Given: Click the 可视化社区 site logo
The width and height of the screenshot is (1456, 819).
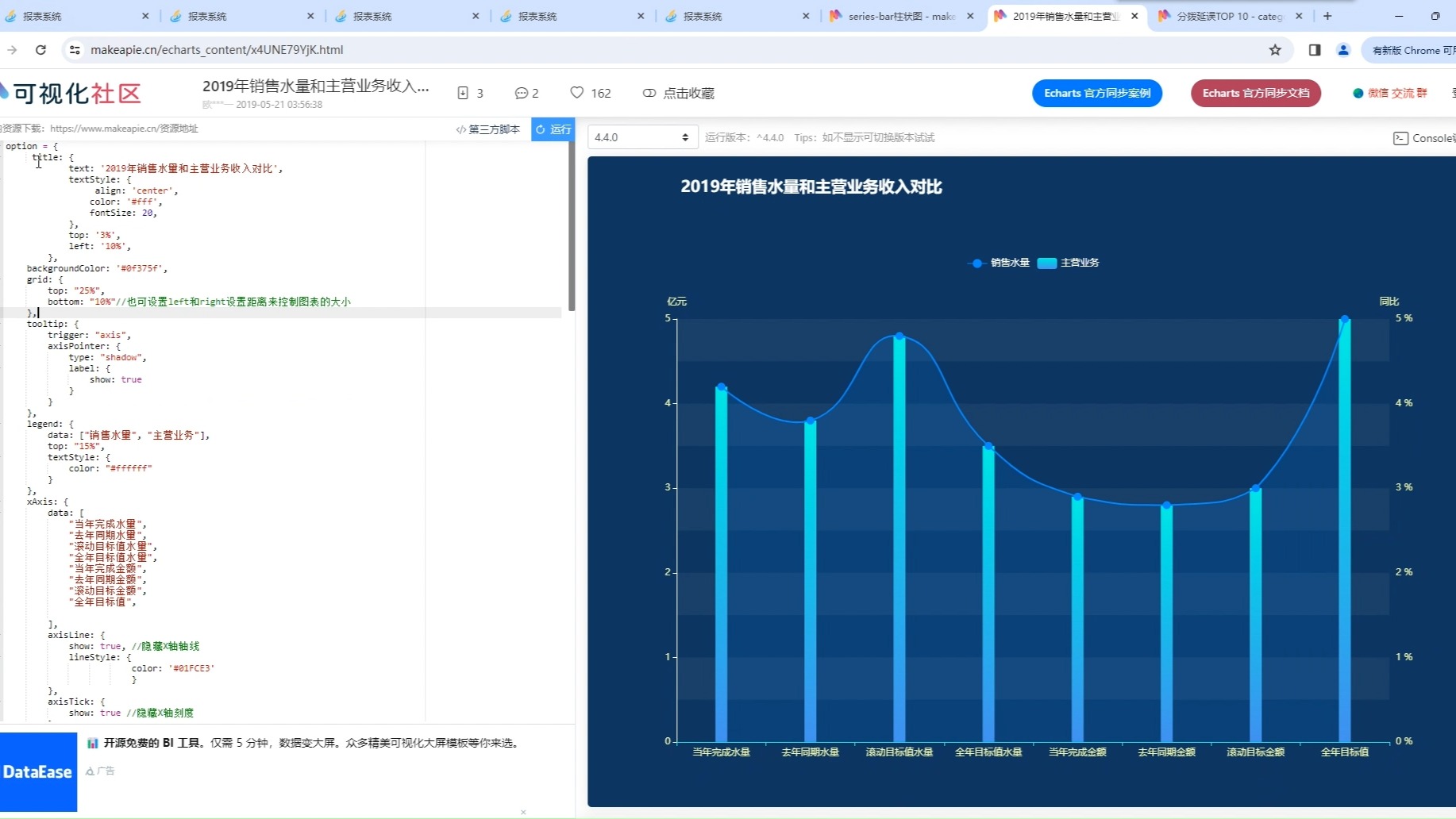Looking at the screenshot, I should 71,93.
